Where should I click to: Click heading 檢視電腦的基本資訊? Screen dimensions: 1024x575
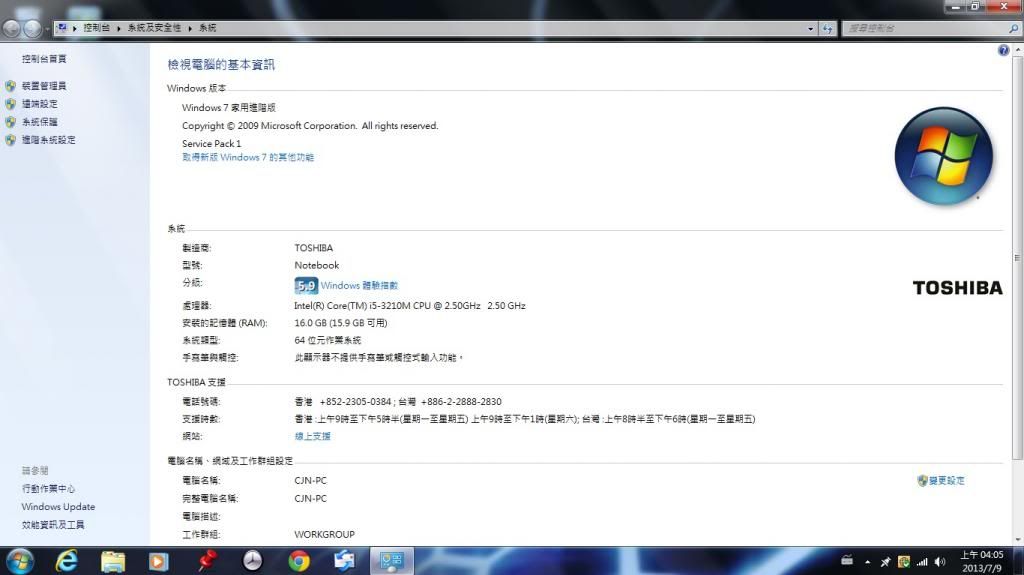221,65
